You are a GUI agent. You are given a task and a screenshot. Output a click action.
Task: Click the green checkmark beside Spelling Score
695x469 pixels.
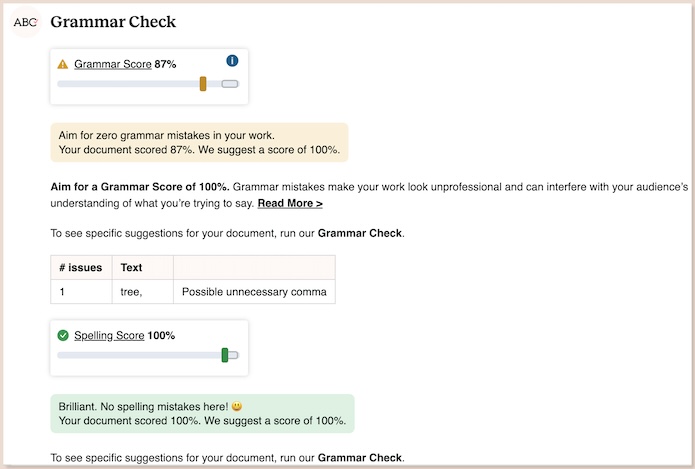coord(63,336)
